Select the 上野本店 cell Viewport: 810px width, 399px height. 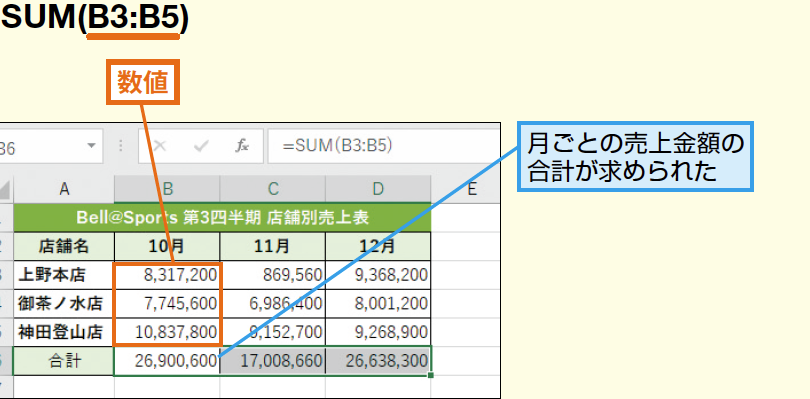click(64, 275)
